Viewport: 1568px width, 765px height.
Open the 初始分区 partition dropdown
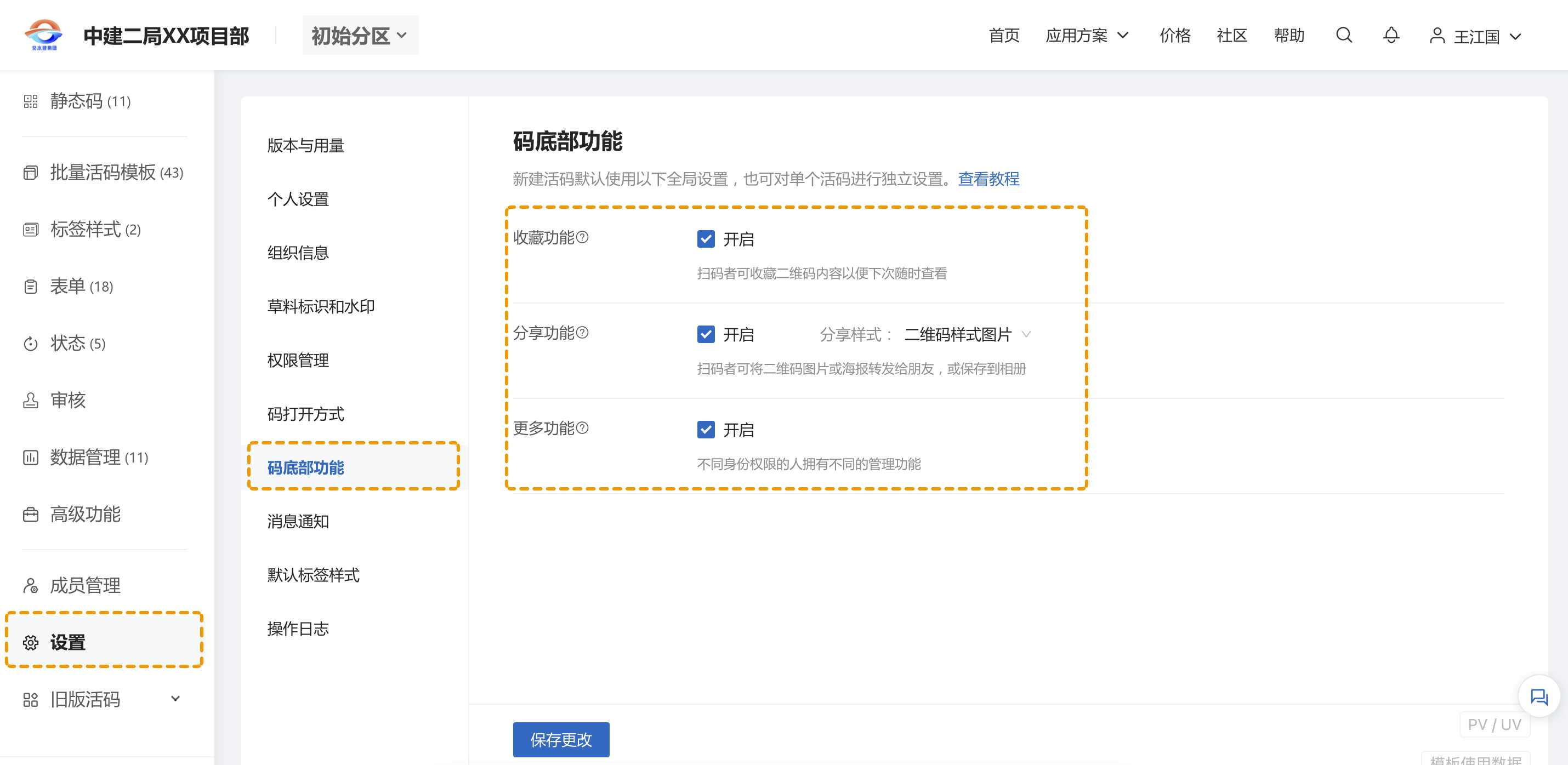click(360, 35)
